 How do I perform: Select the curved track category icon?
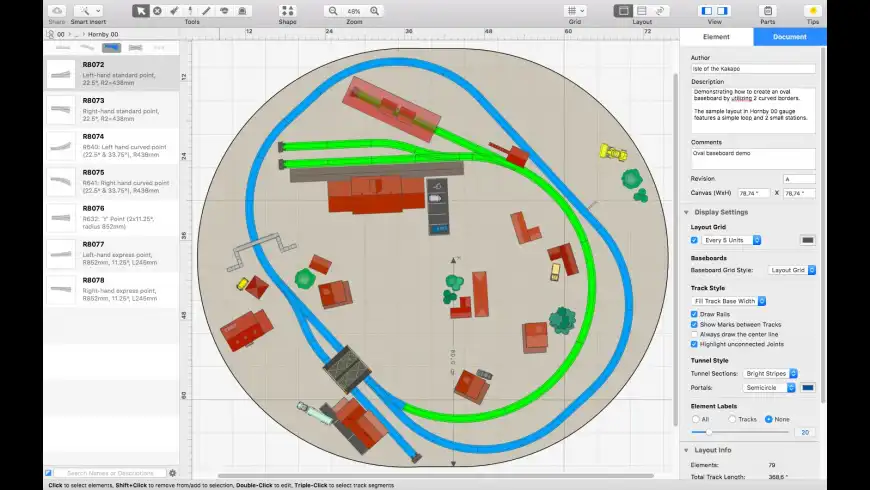pyautogui.click(x=87, y=48)
